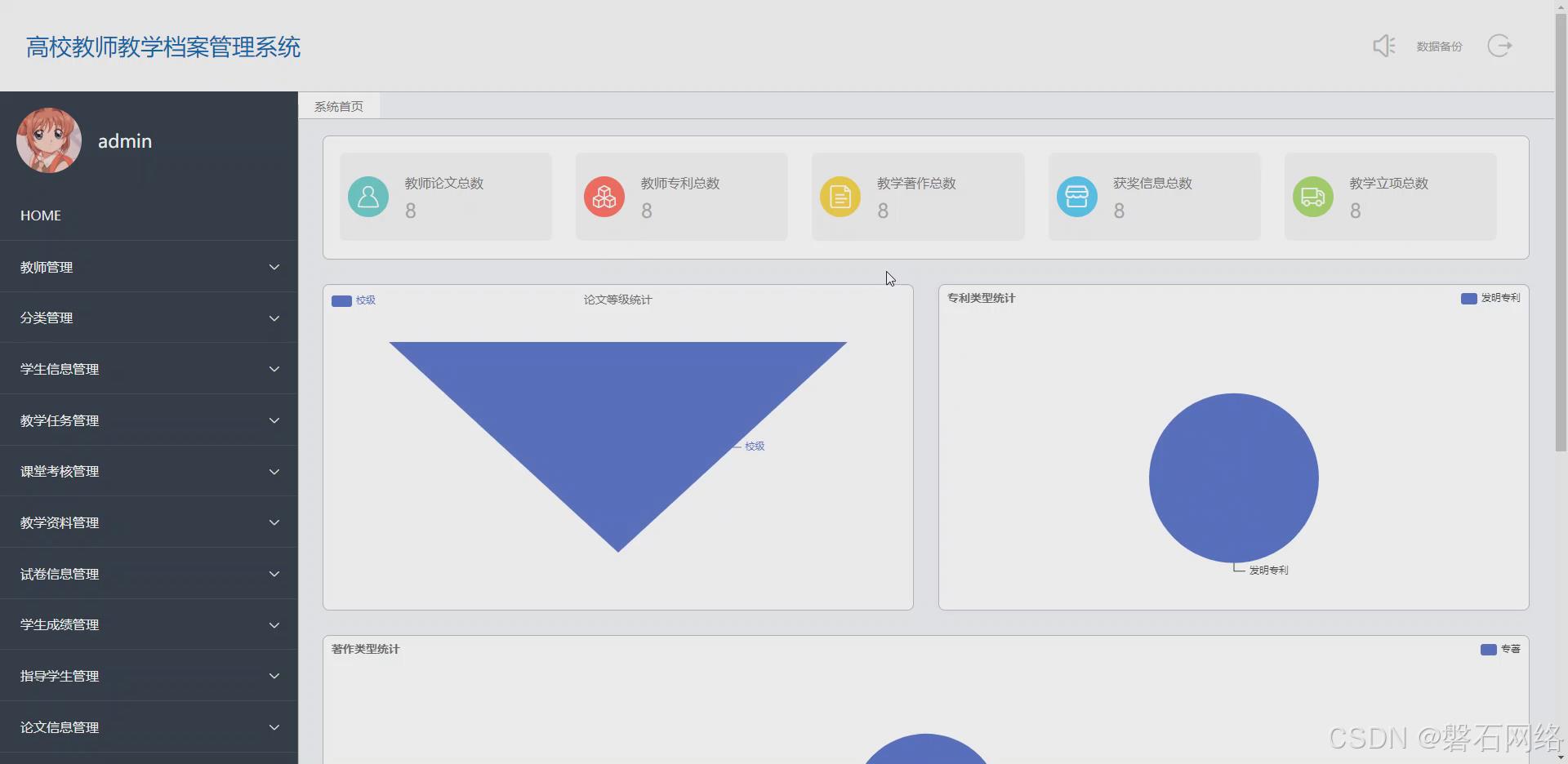Click the red patent icon on 教师专利总数 card
The image size is (1568, 764).
604,196
